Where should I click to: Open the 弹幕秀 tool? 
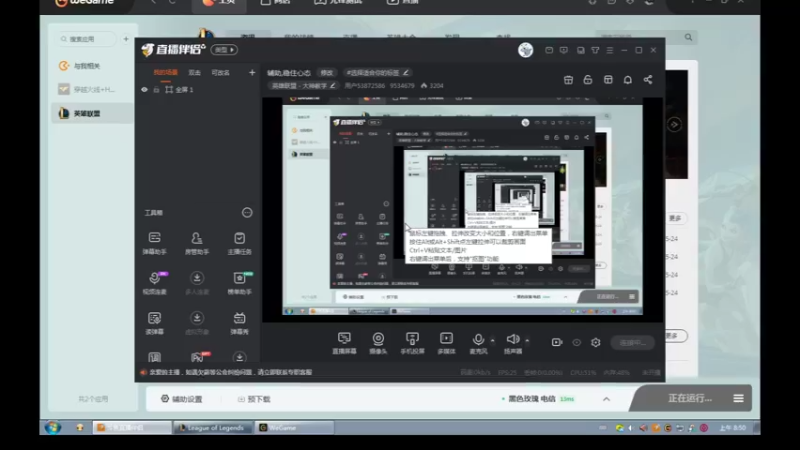pyautogui.click(x=239, y=323)
